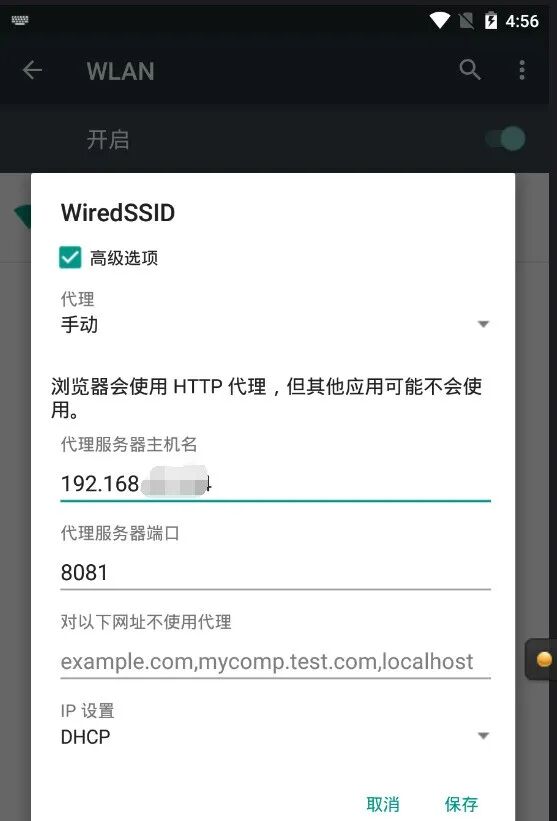Click the bypass proxy example.com field
557x821 pixels.
tap(275, 661)
